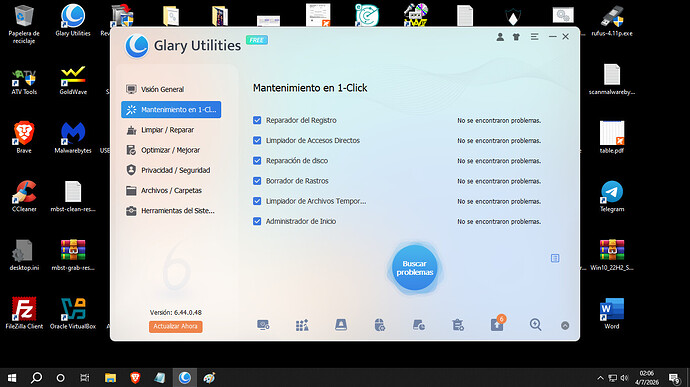Open the skin theme shirt icon

[x=516, y=37]
